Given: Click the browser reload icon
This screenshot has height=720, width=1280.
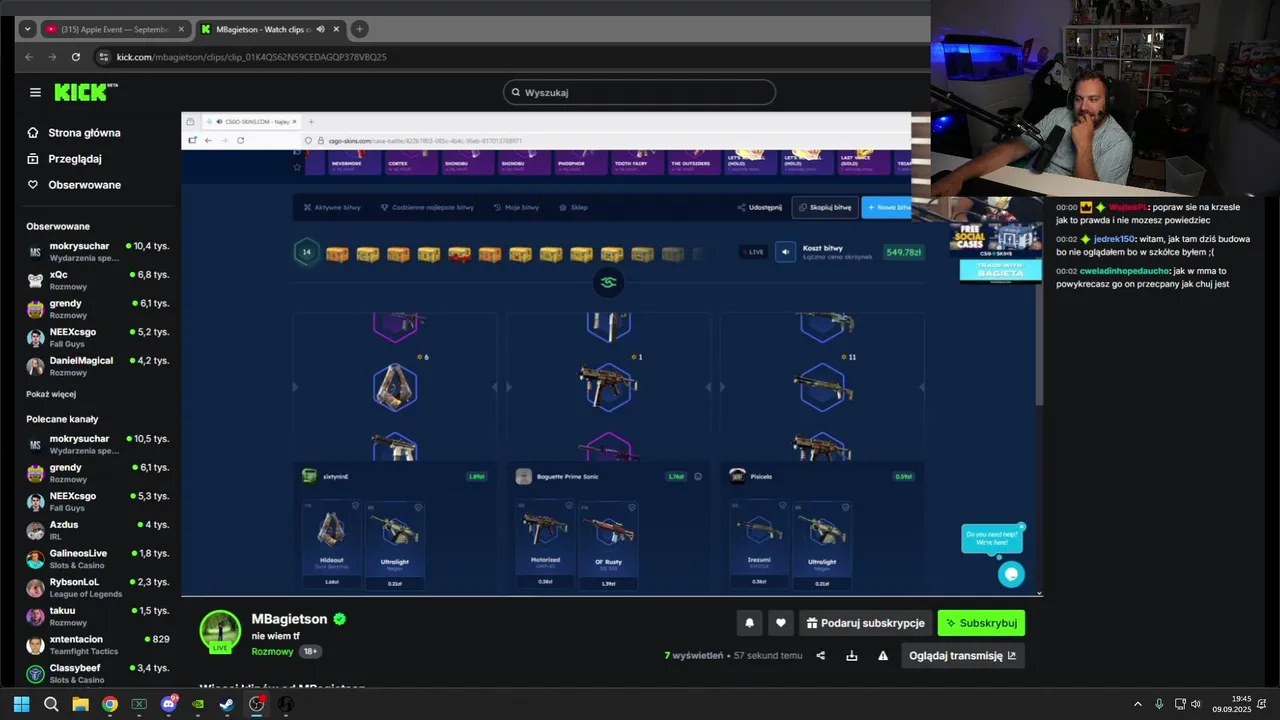Looking at the screenshot, I should [75, 57].
